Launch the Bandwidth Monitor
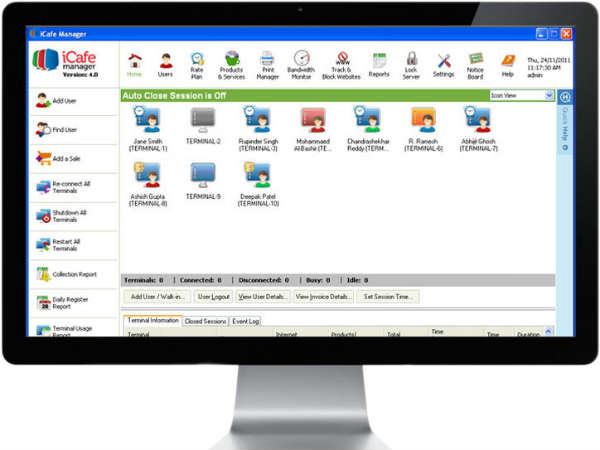Image resolution: width=600 pixels, height=450 pixels. [301, 65]
